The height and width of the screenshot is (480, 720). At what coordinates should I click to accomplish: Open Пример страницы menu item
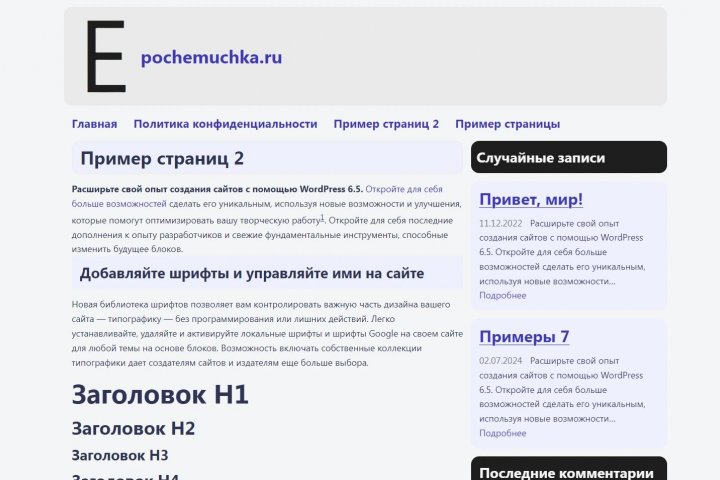point(507,124)
